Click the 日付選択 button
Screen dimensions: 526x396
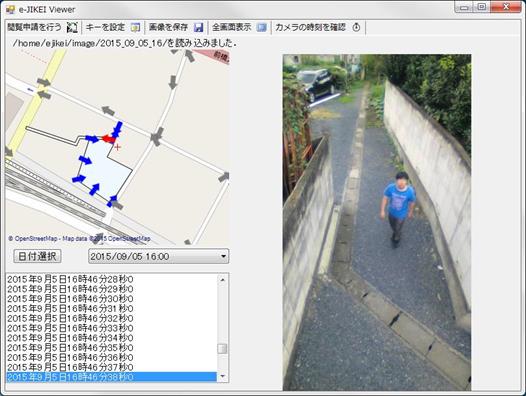click(37, 256)
